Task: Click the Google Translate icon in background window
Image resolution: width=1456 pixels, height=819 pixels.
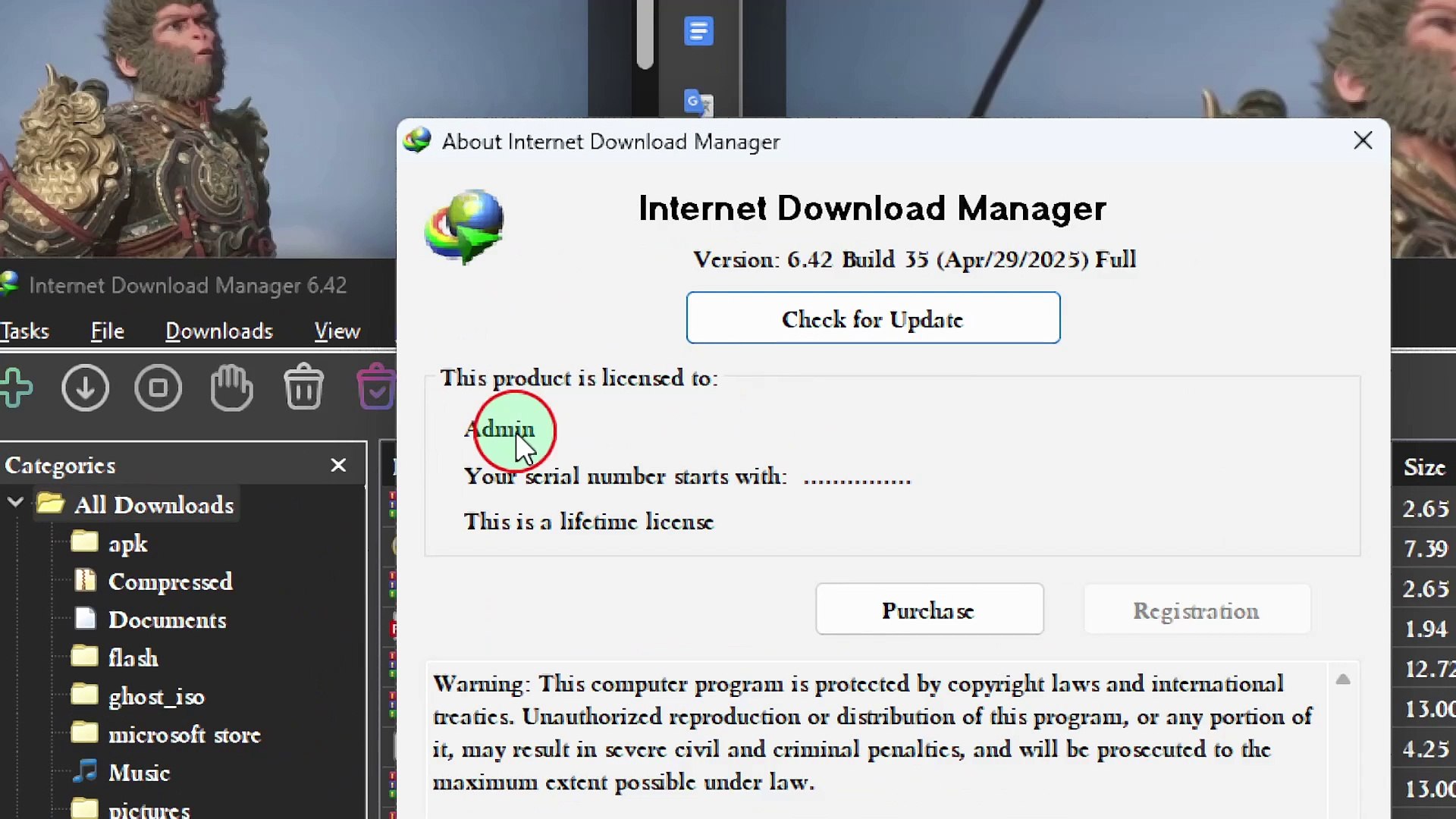Action: click(698, 102)
